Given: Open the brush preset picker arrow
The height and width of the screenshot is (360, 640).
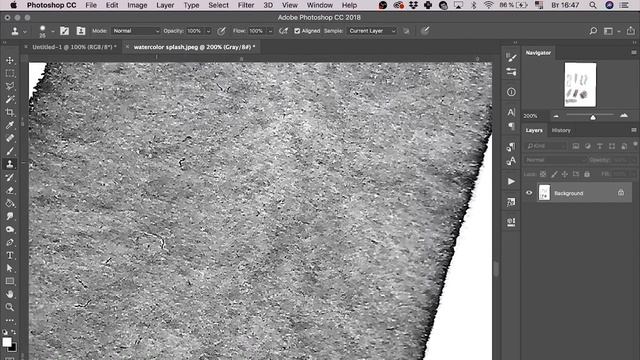Looking at the screenshot, I should [52, 31].
